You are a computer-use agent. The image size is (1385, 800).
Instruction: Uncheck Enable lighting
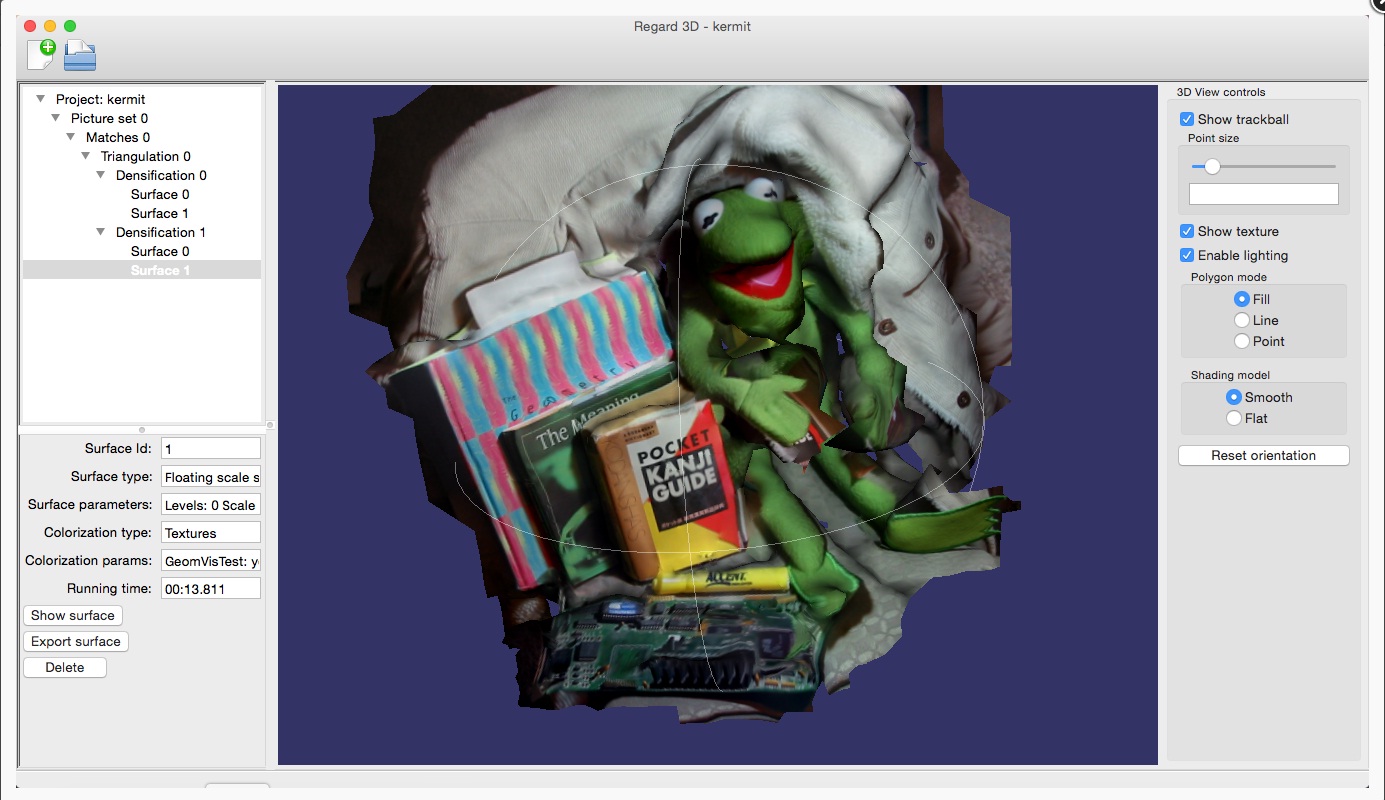point(1187,255)
